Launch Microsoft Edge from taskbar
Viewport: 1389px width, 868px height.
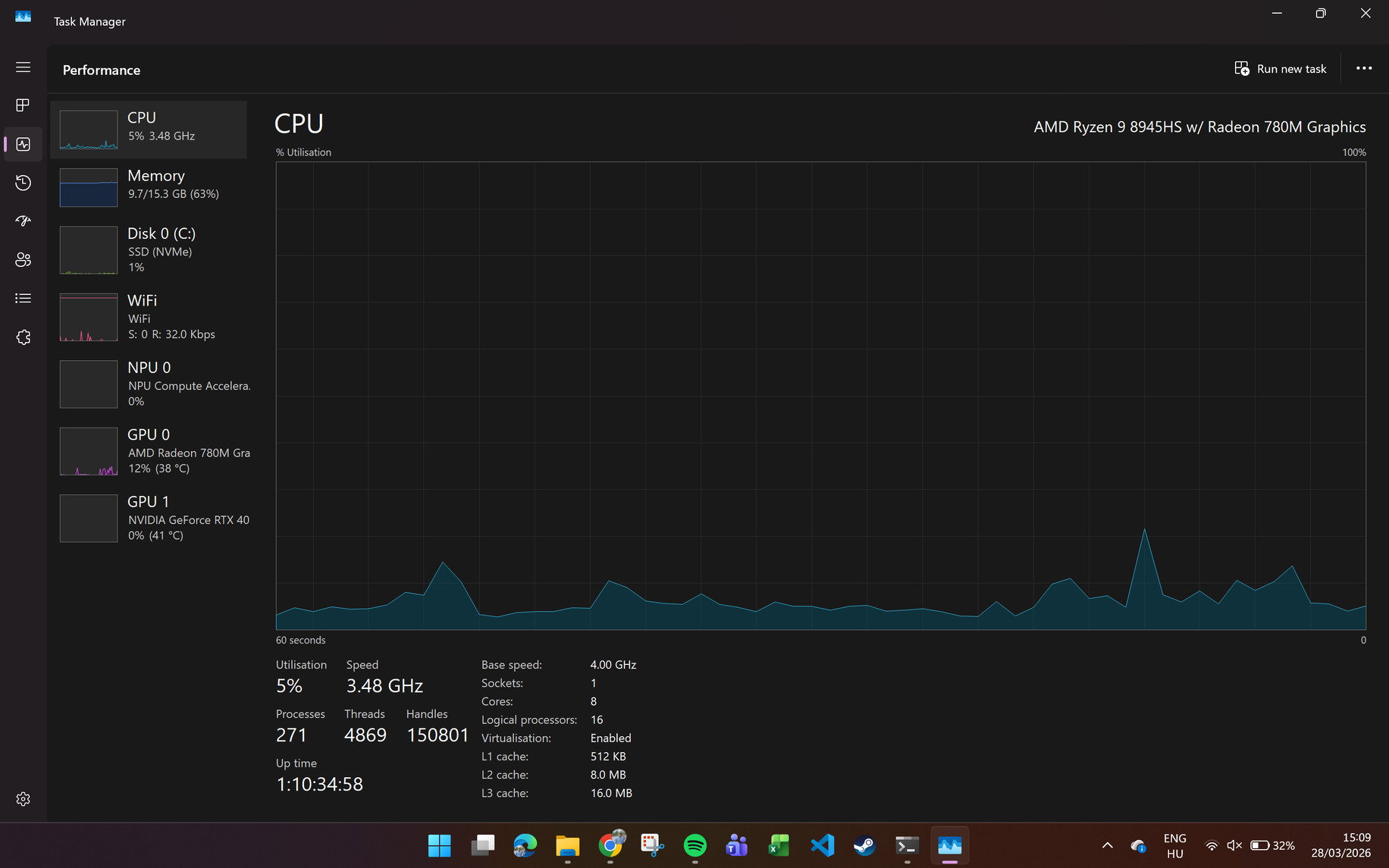point(525,845)
